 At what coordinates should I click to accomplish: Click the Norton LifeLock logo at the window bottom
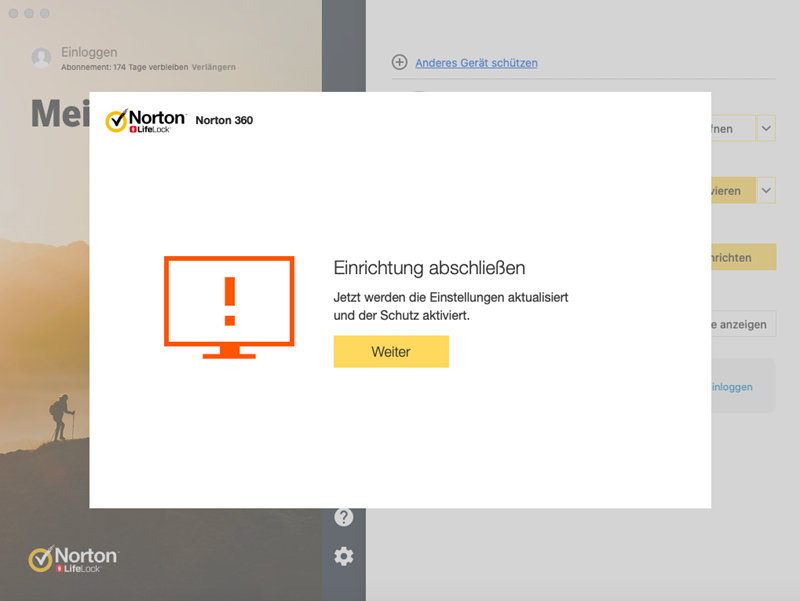[73, 559]
